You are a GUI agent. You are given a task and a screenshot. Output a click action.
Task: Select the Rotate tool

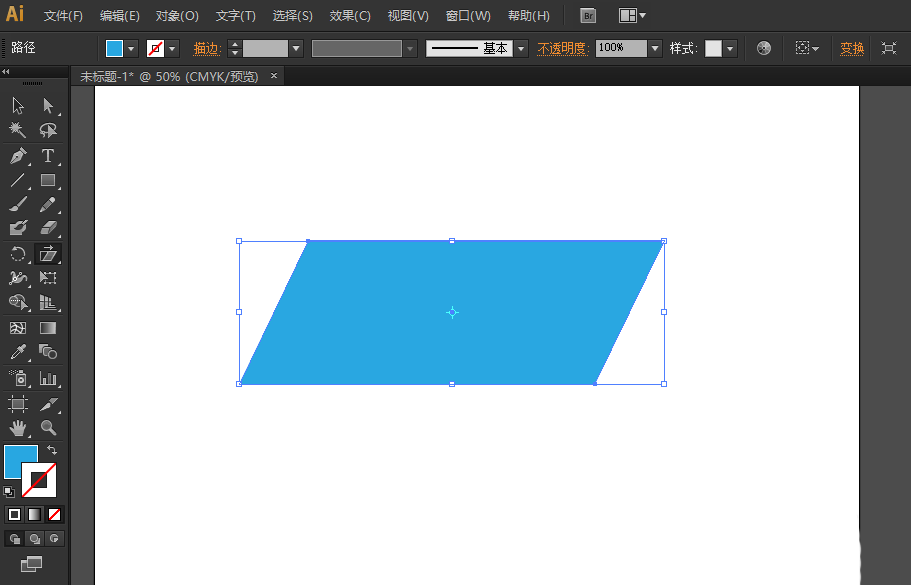pyautogui.click(x=18, y=254)
